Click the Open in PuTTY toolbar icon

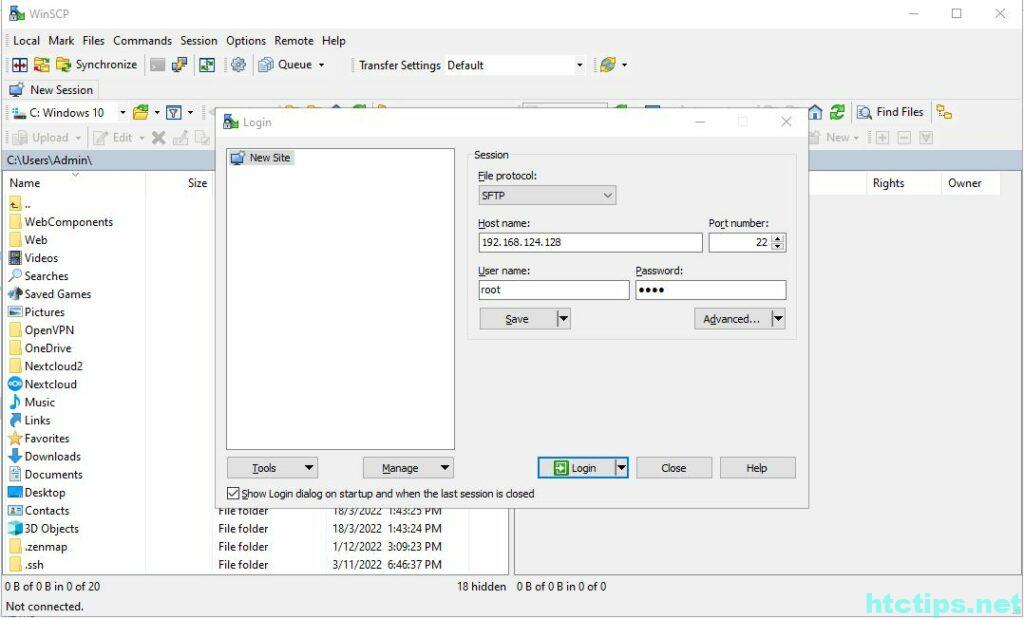179,65
